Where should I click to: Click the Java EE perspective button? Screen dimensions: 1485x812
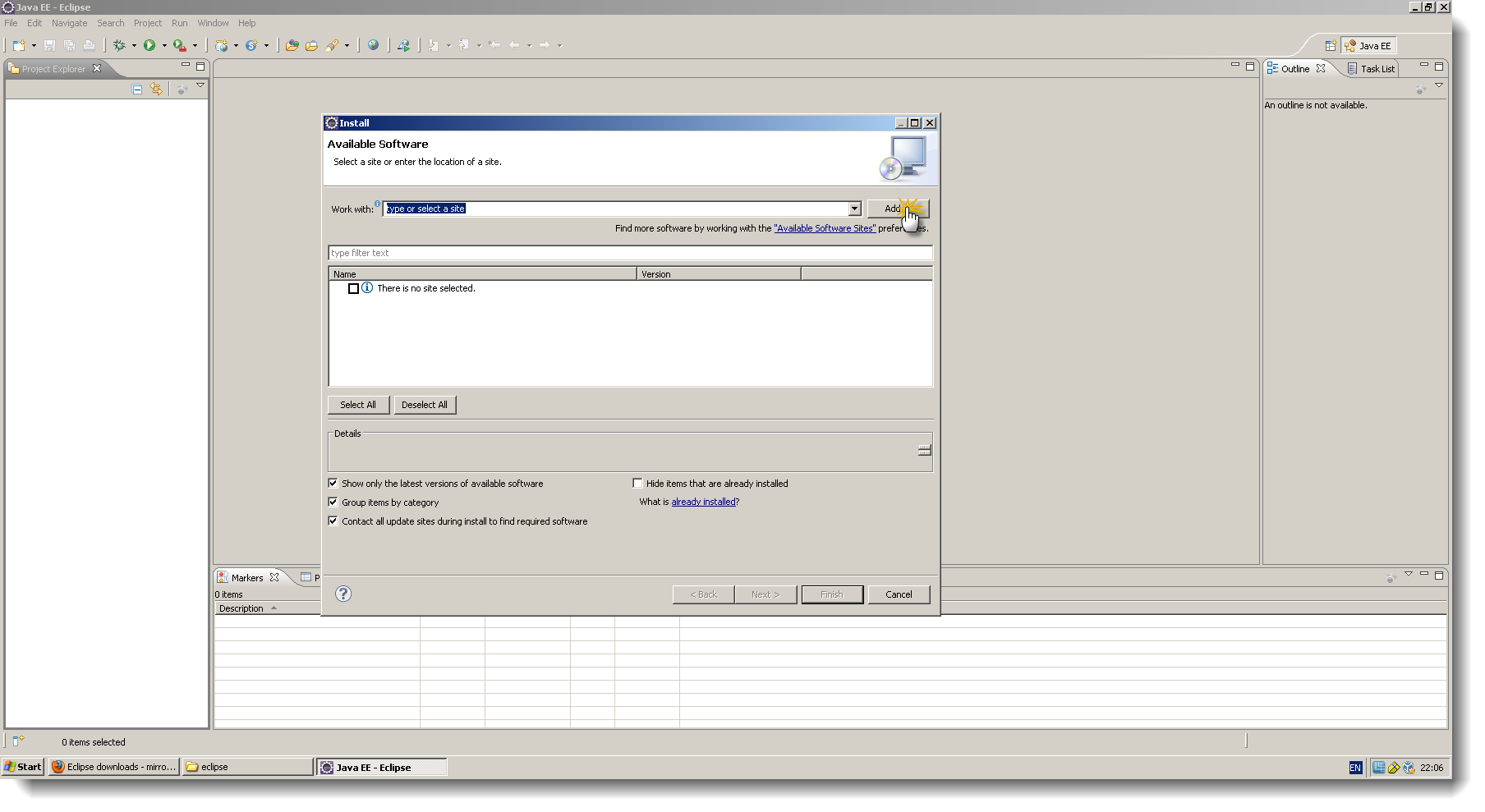click(x=1368, y=46)
